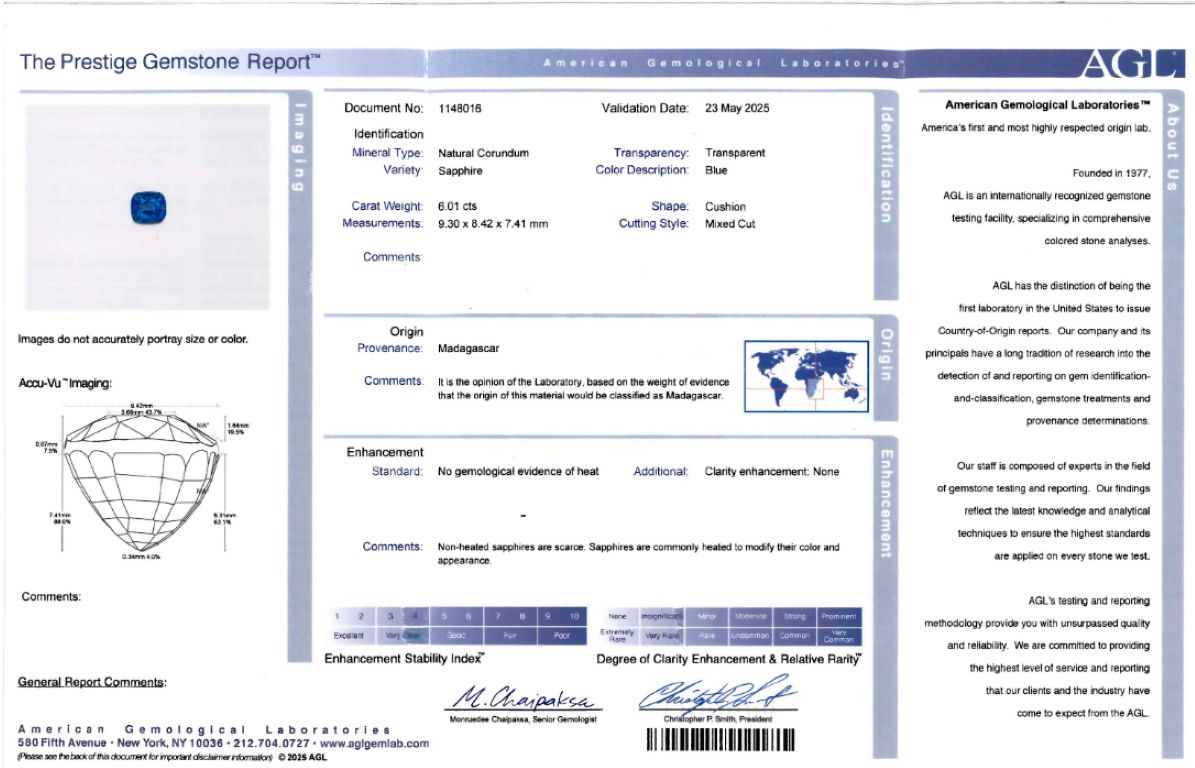This screenshot has height=768, width=1195.
Task: Click 'Monruedee Chaipaksa, Senior Gemologist' caption
Action: (523, 719)
